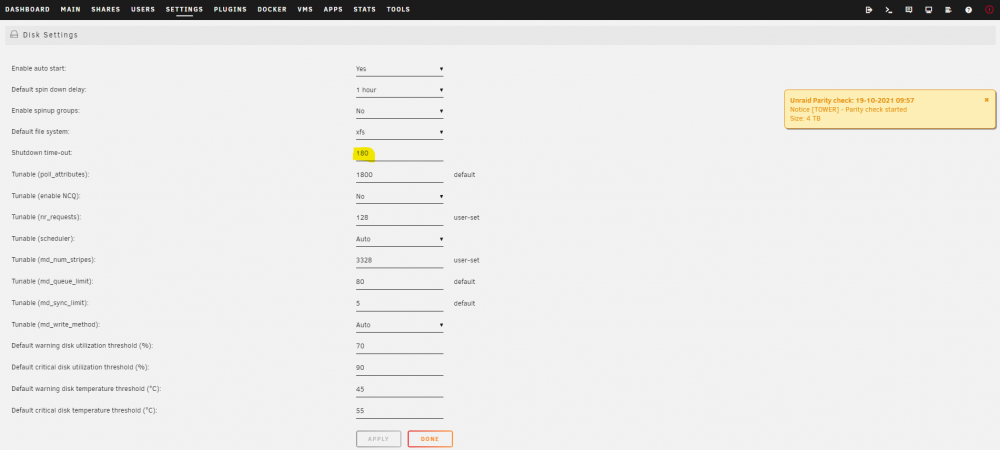
Task: Click the Tunable (md_queue_limit) field
Action: (x=399, y=282)
